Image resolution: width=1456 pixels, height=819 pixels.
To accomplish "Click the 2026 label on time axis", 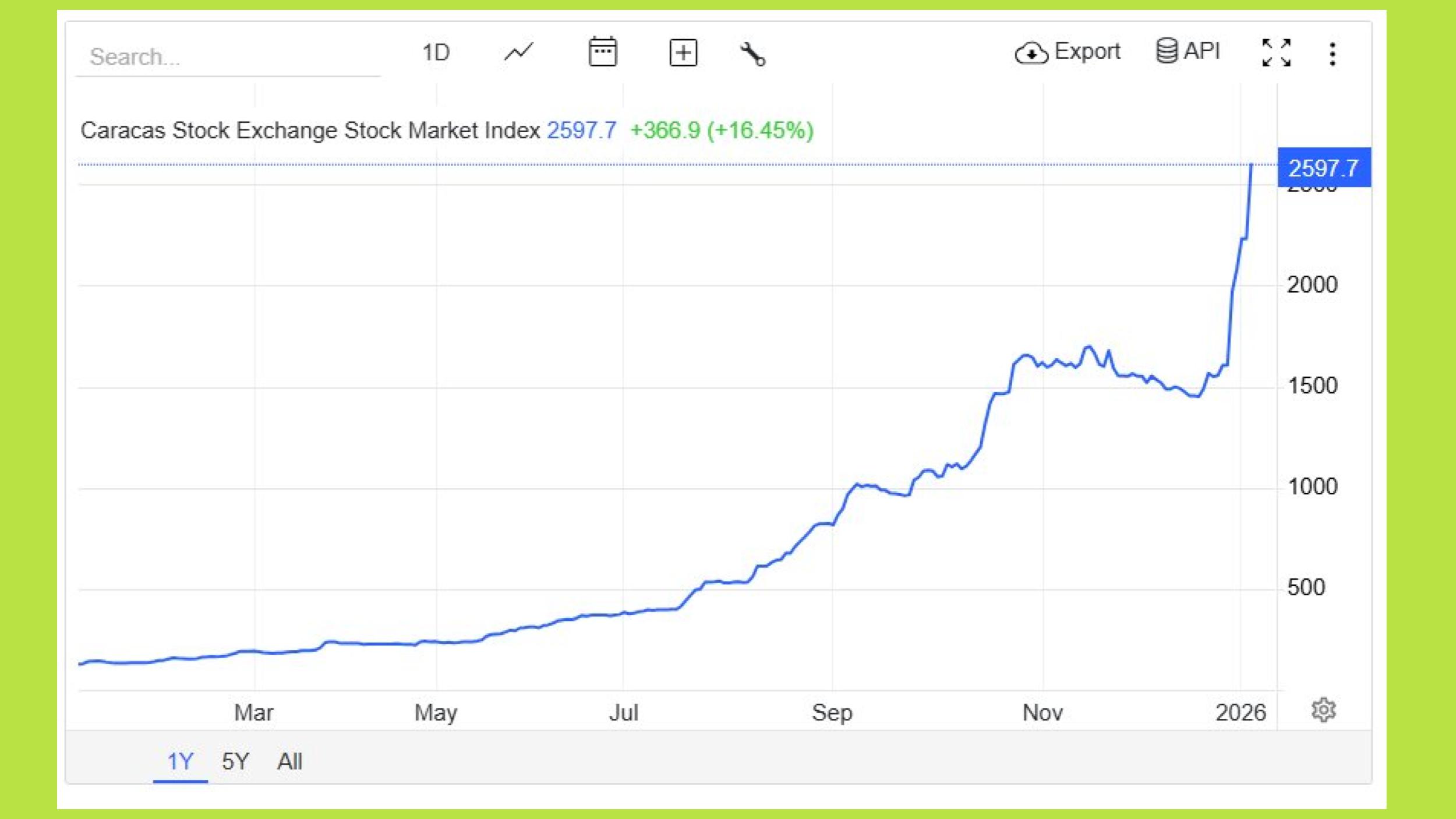I will coord(1241,712).
